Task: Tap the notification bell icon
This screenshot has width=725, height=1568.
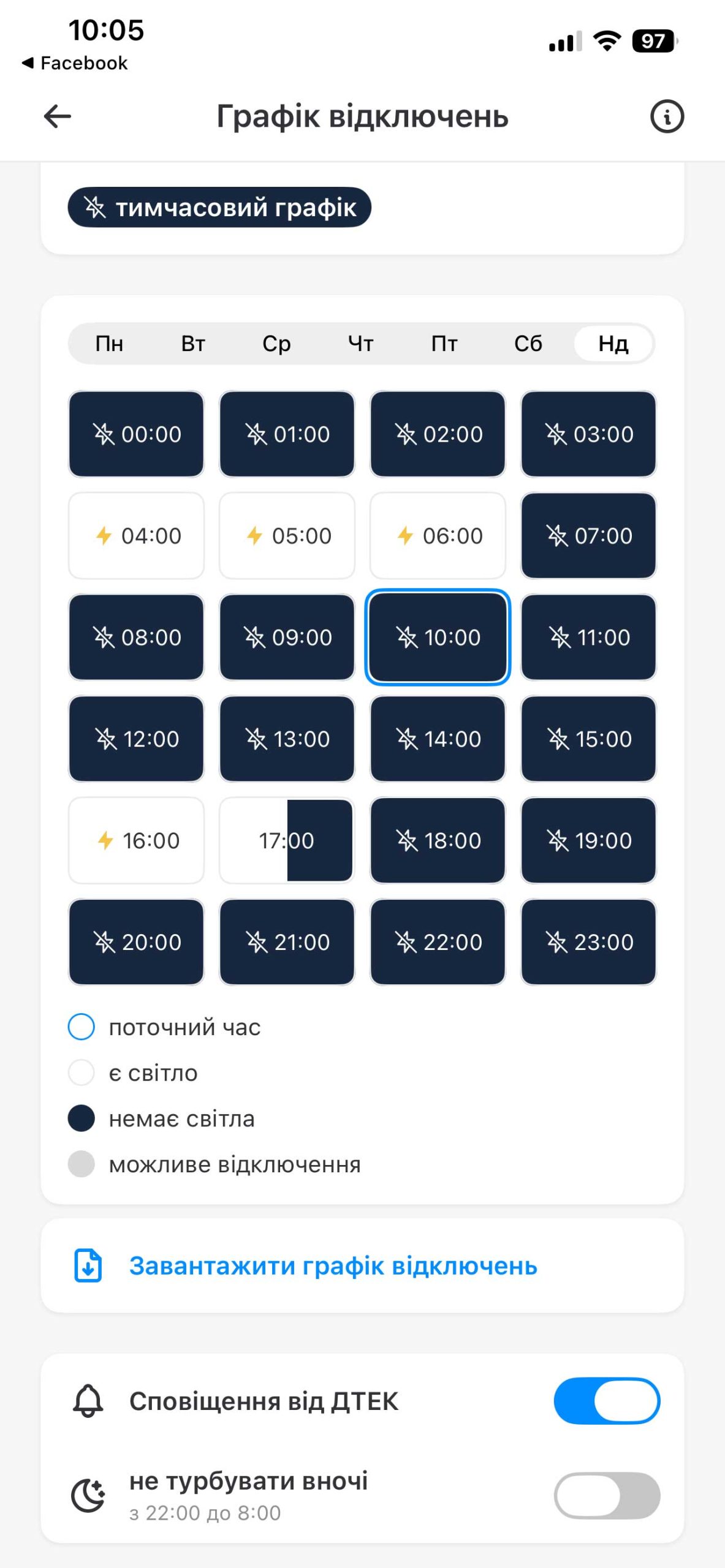Action: pos(88,1401)
